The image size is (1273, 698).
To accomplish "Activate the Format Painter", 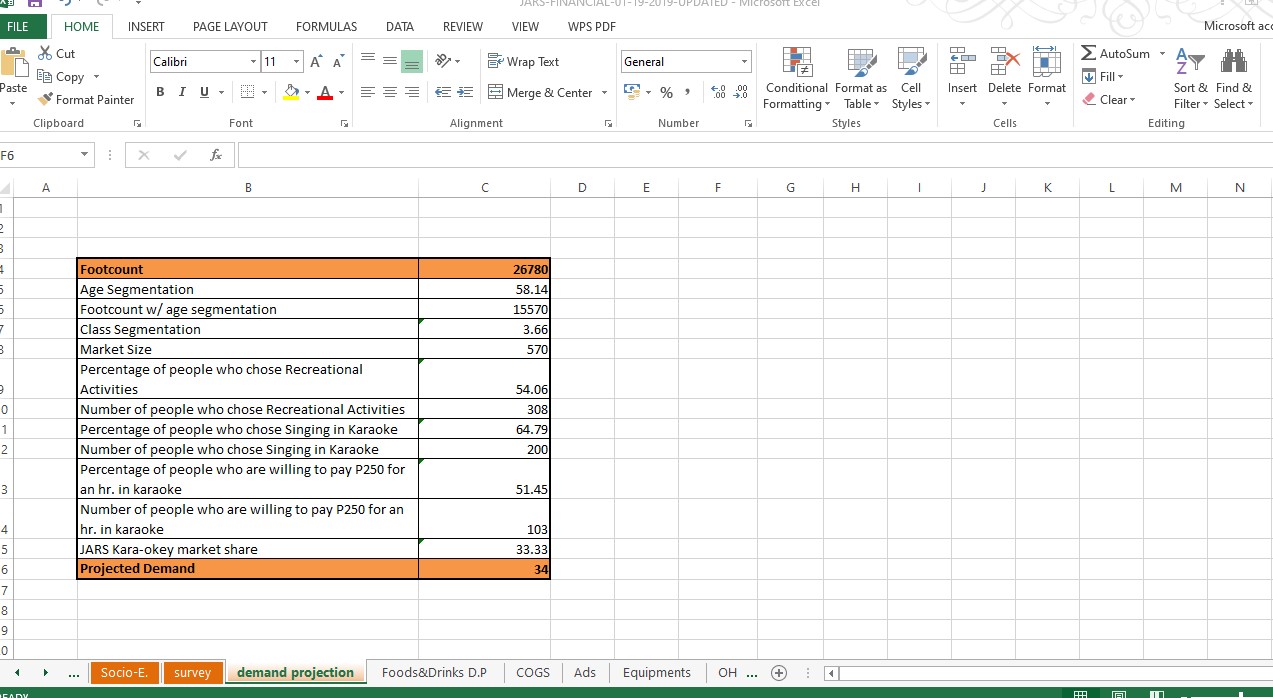I will [86, 99].
